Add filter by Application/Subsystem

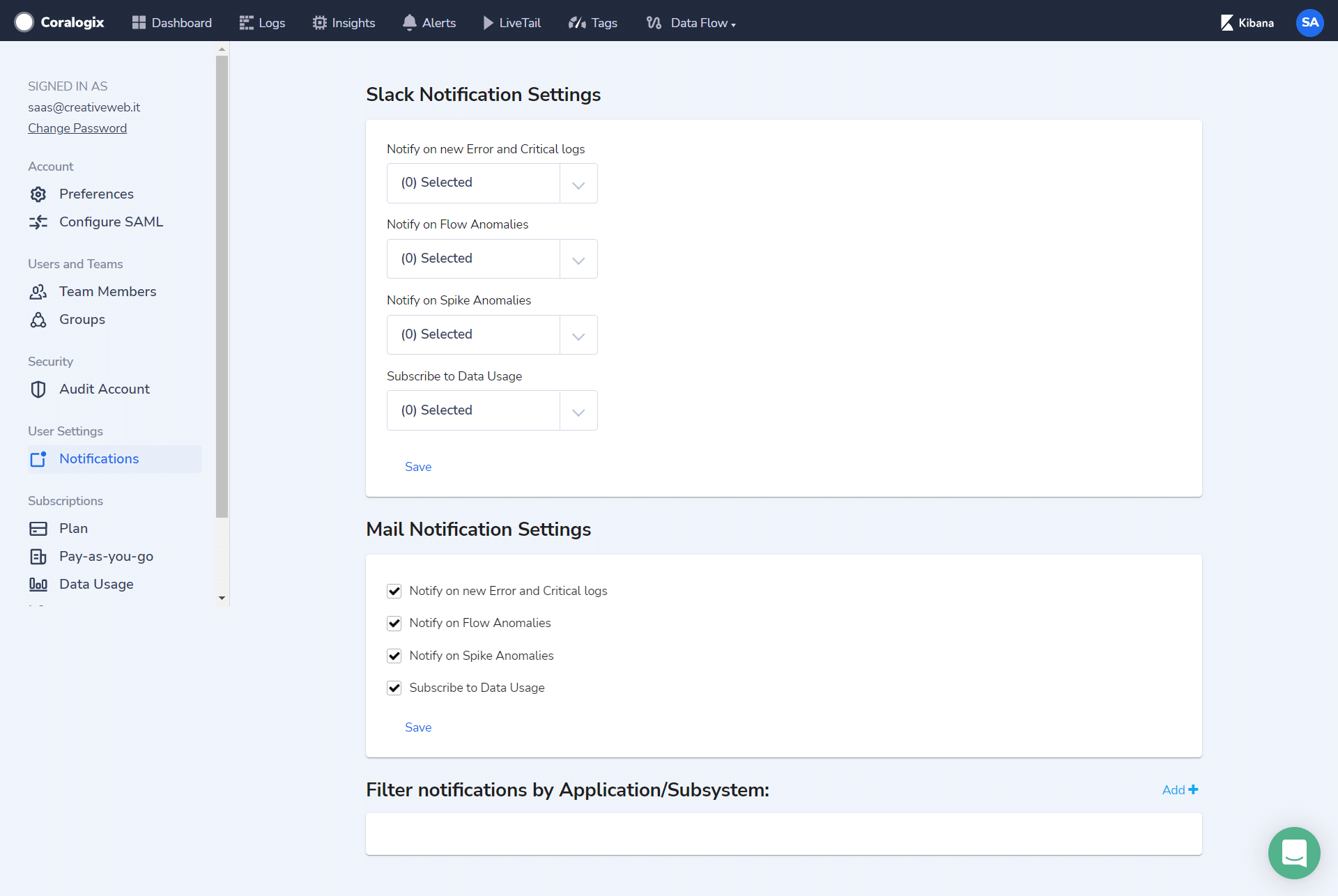(1180, 790)
